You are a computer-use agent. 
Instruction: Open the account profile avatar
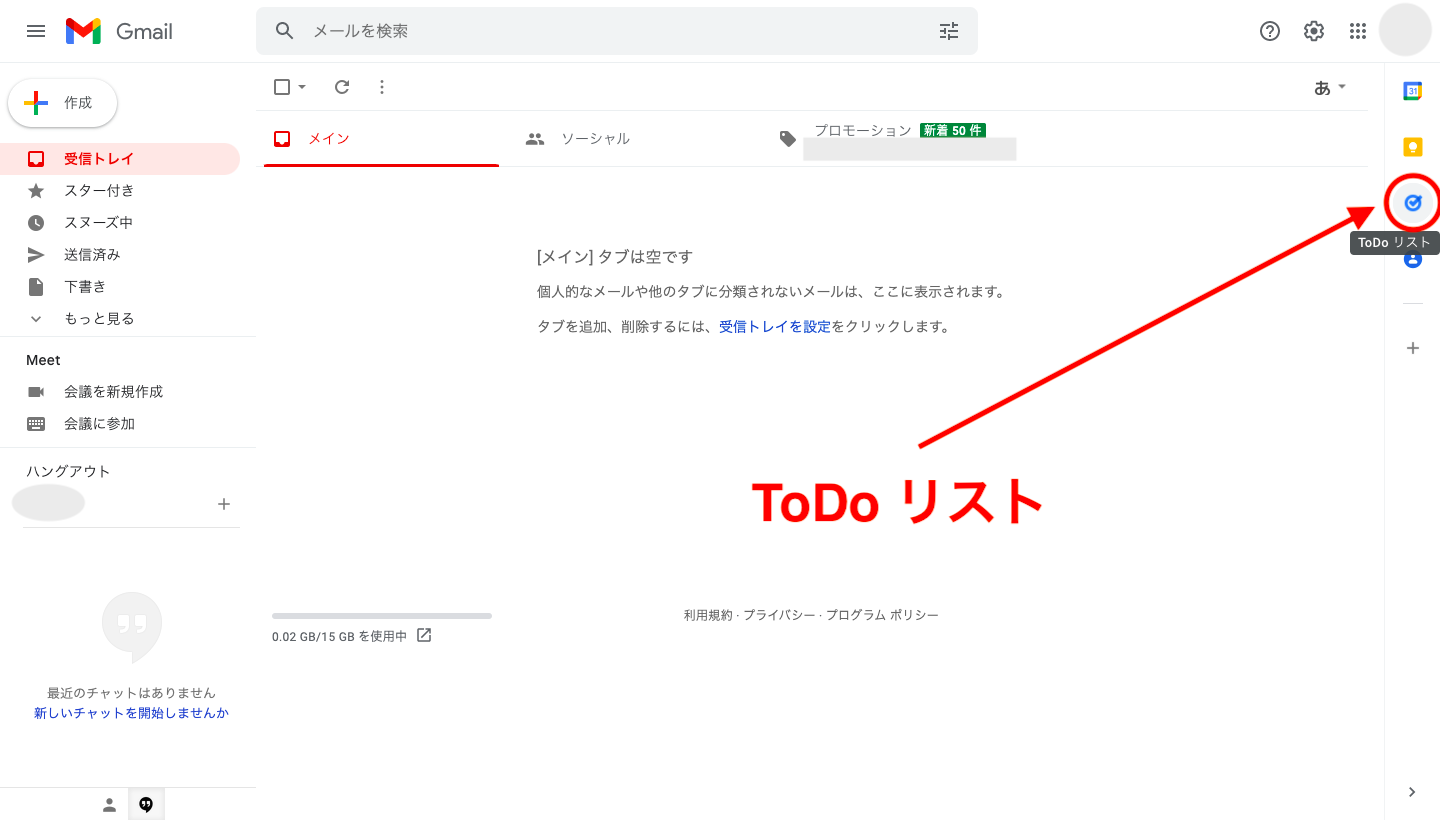1405,30
